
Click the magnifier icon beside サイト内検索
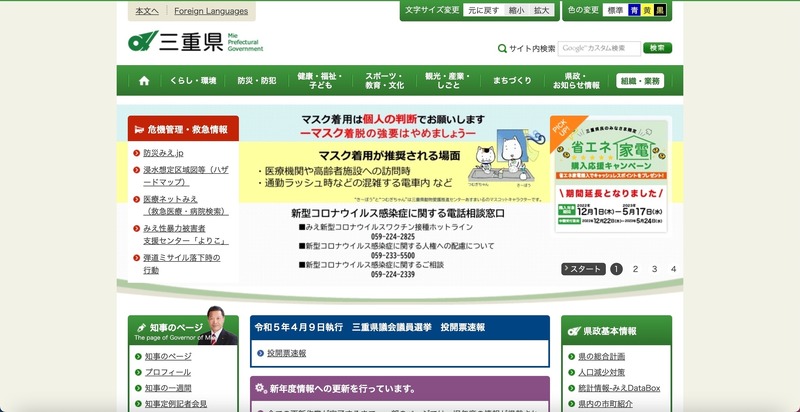coord(502,48)
